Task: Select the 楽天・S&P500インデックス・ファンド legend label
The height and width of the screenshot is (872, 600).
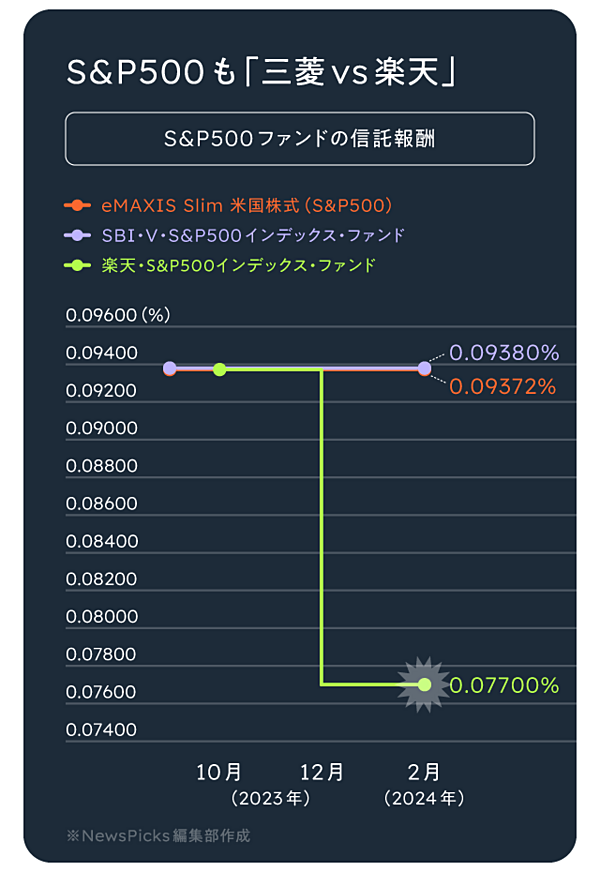Action: click(239, 265)
